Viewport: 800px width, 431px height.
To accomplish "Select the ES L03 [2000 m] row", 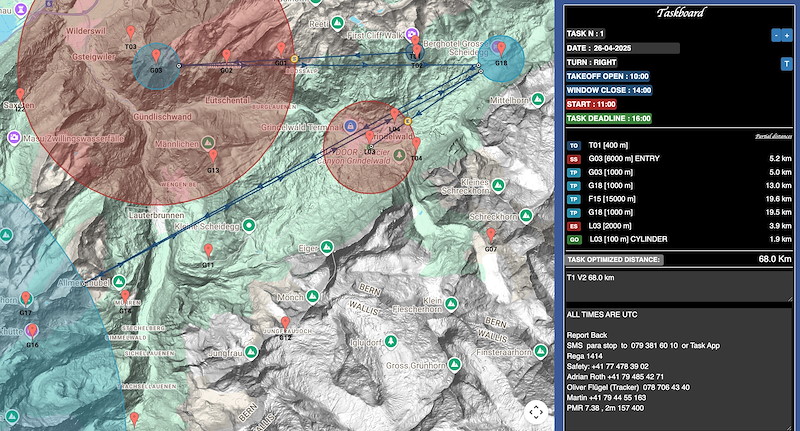I will click(x=679, y=226).
